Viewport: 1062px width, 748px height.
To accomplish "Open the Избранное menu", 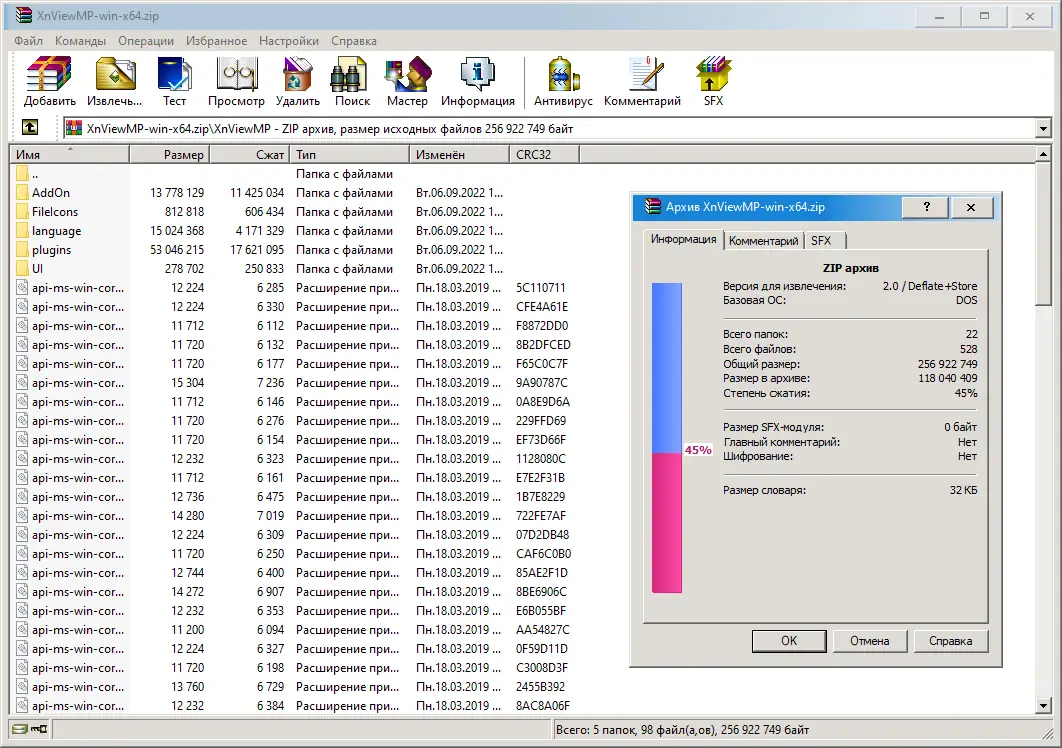I will coord(217,41).
